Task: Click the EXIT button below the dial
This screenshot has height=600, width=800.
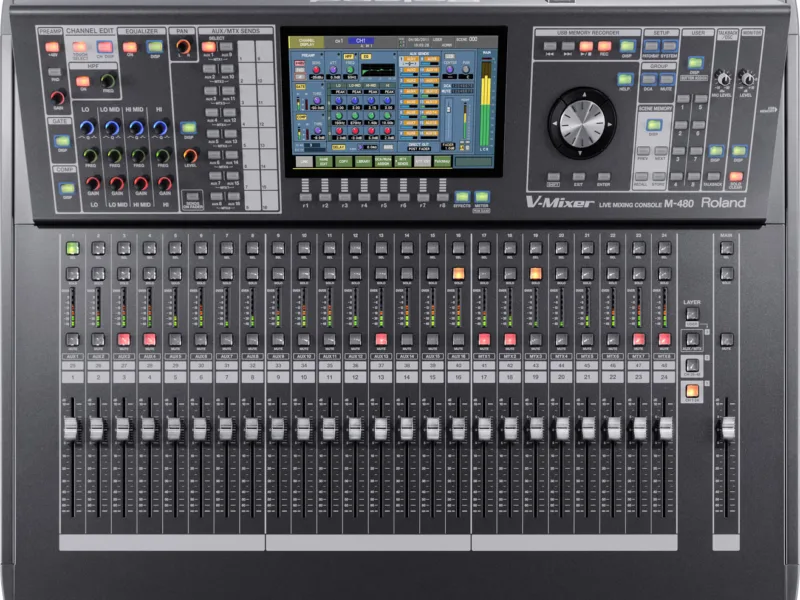Action: [579, 177]
